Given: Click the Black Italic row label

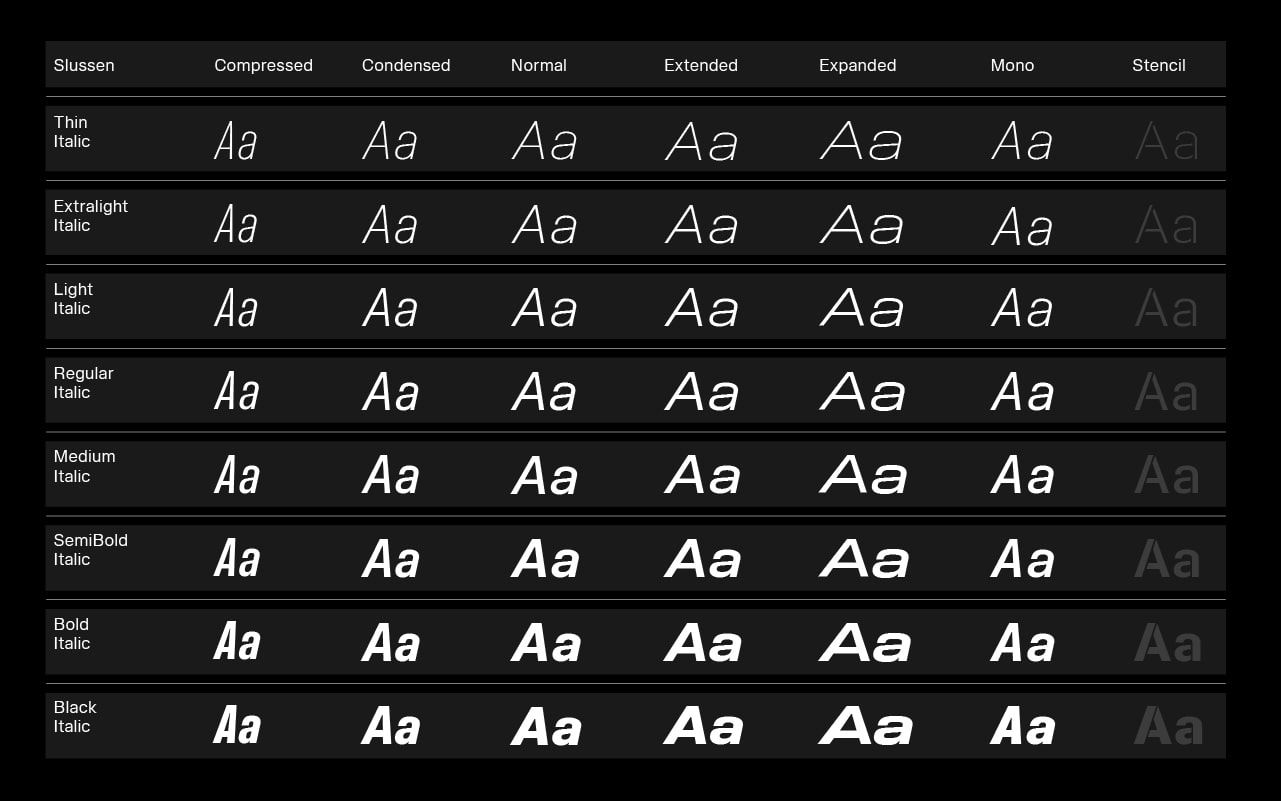Looking at the screenshot, I should (x=75, y=717).
